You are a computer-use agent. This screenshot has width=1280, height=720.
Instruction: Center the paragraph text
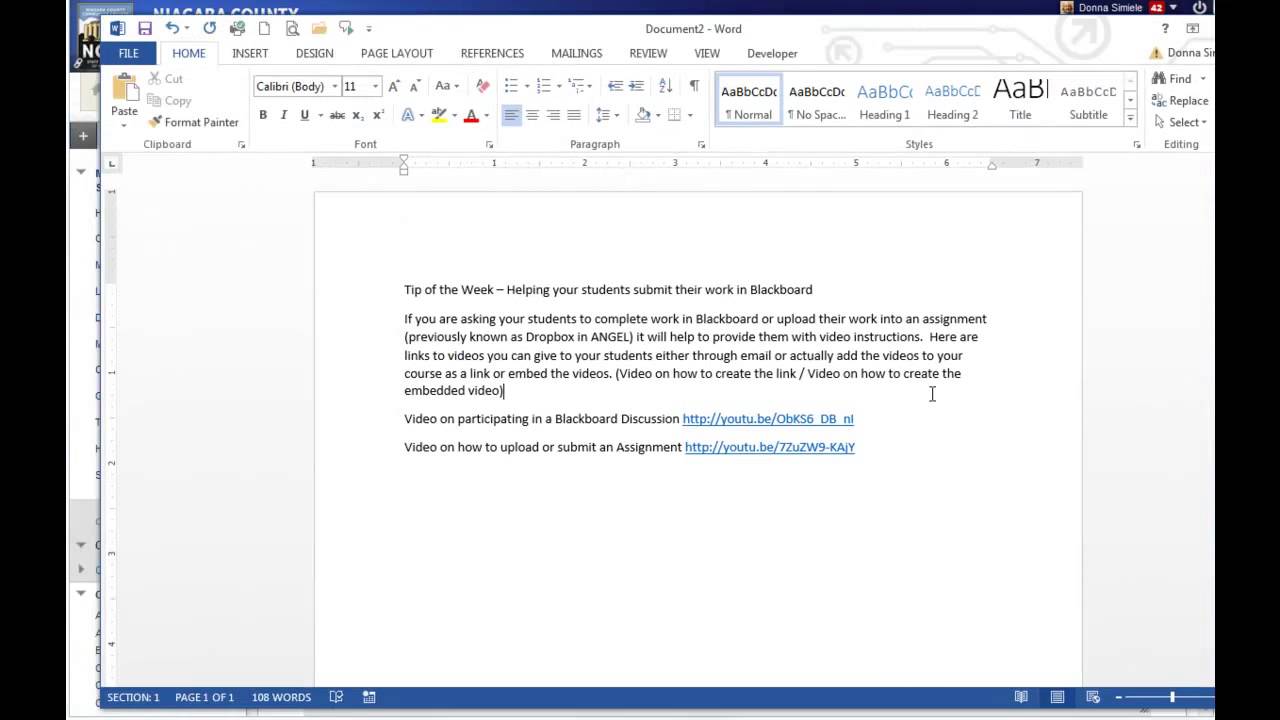532,115
